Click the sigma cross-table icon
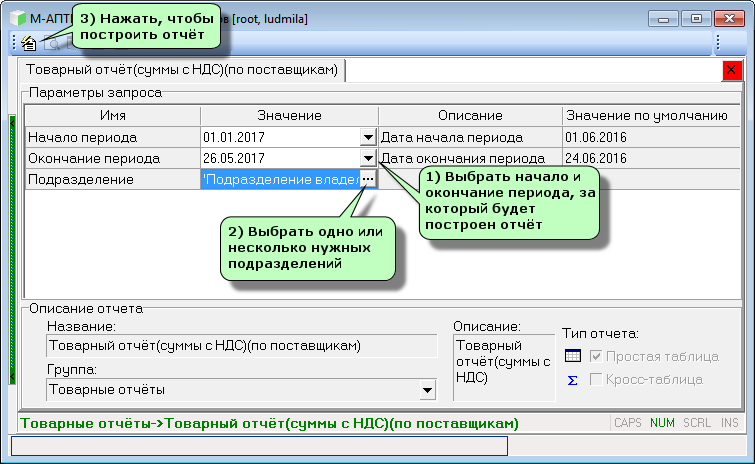This screenshot has height=464, width=755. tap(573, 380)
